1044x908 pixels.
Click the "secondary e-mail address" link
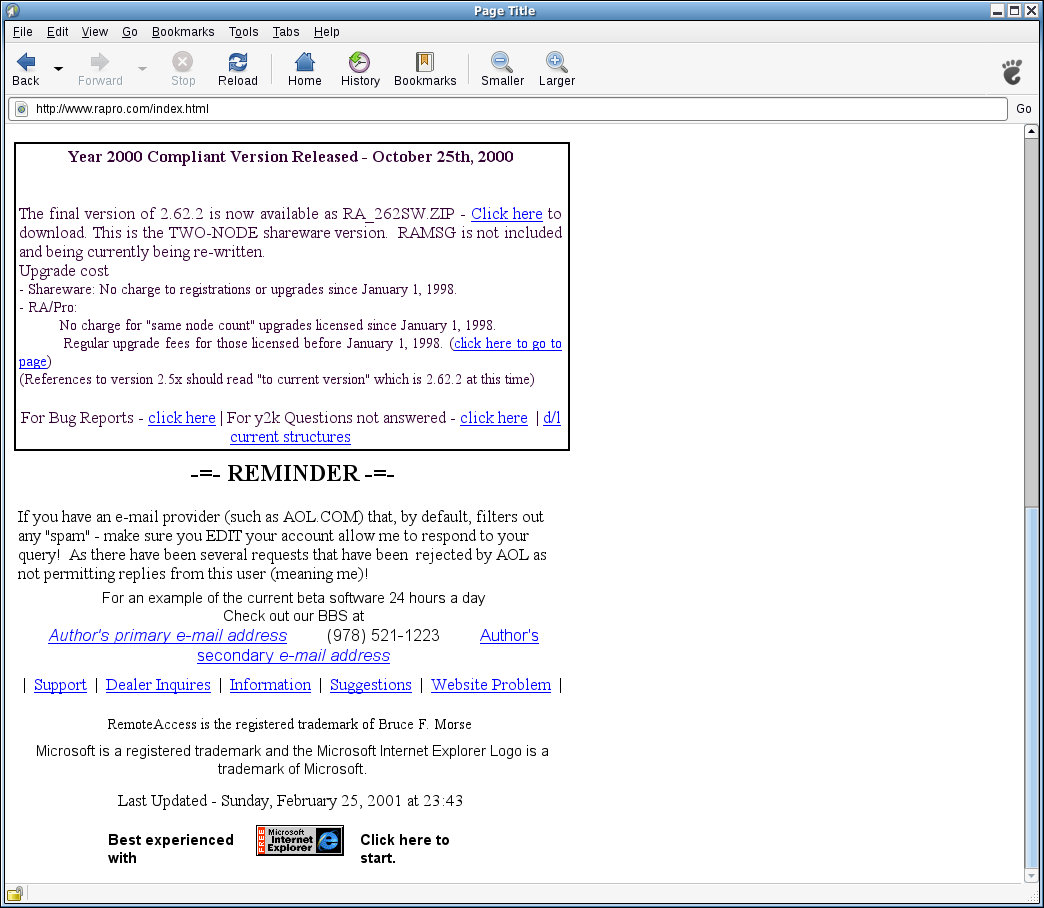coord(293,656)
